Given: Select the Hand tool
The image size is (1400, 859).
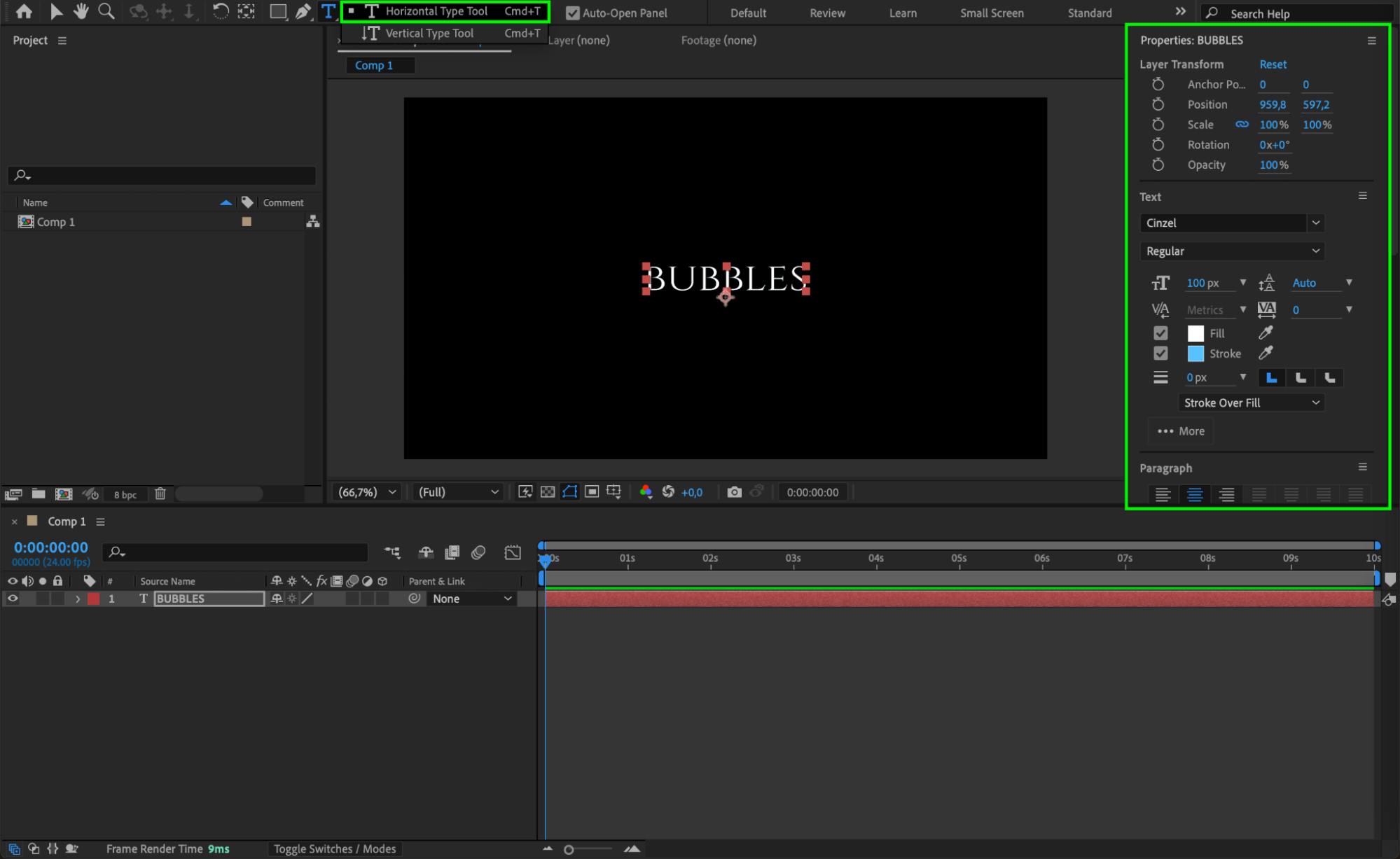Looking at the screenshot, I should pos(81,11).
